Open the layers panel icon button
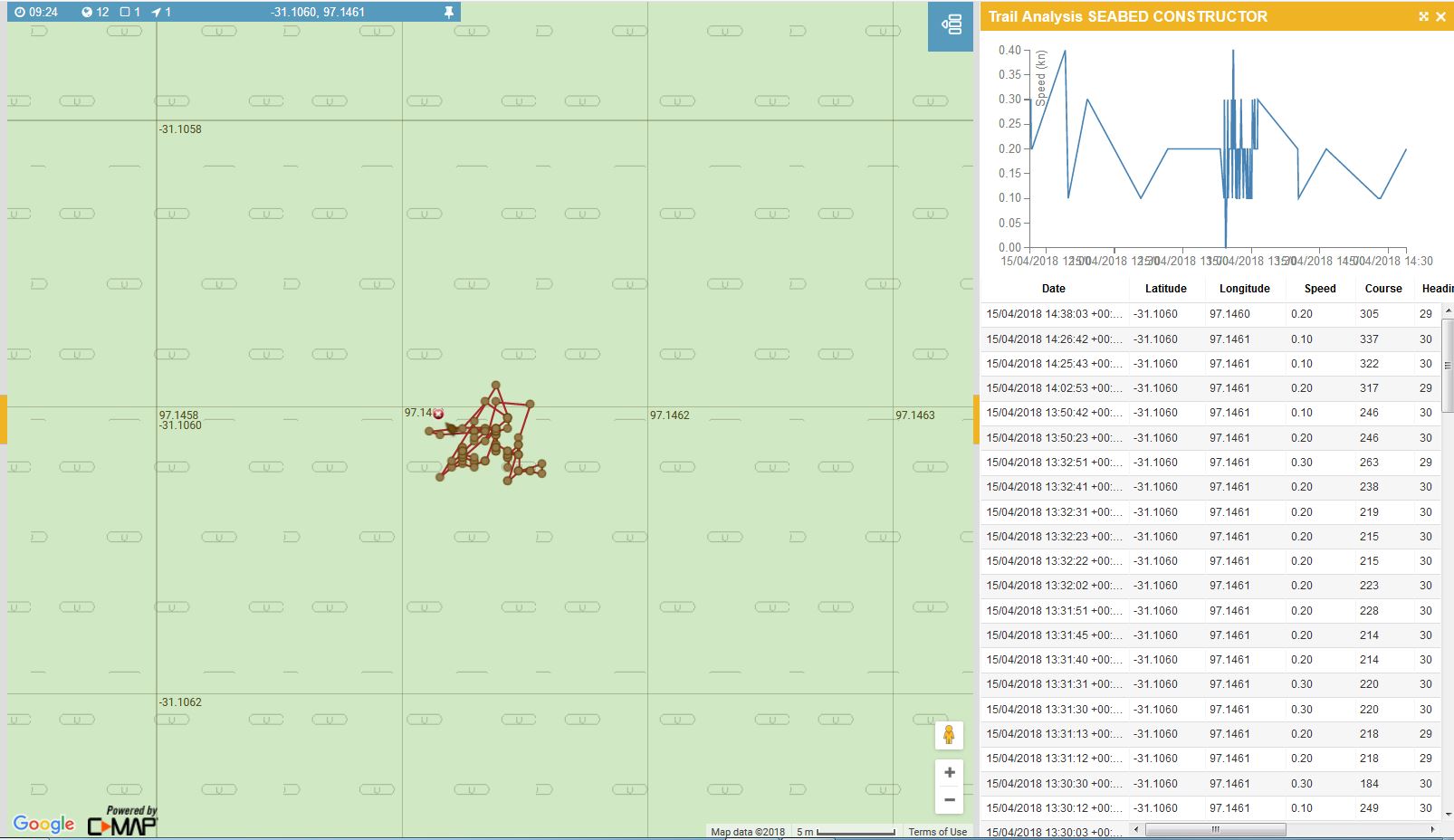This screenshot has width=1454, height=840. [x=951, y=24]
